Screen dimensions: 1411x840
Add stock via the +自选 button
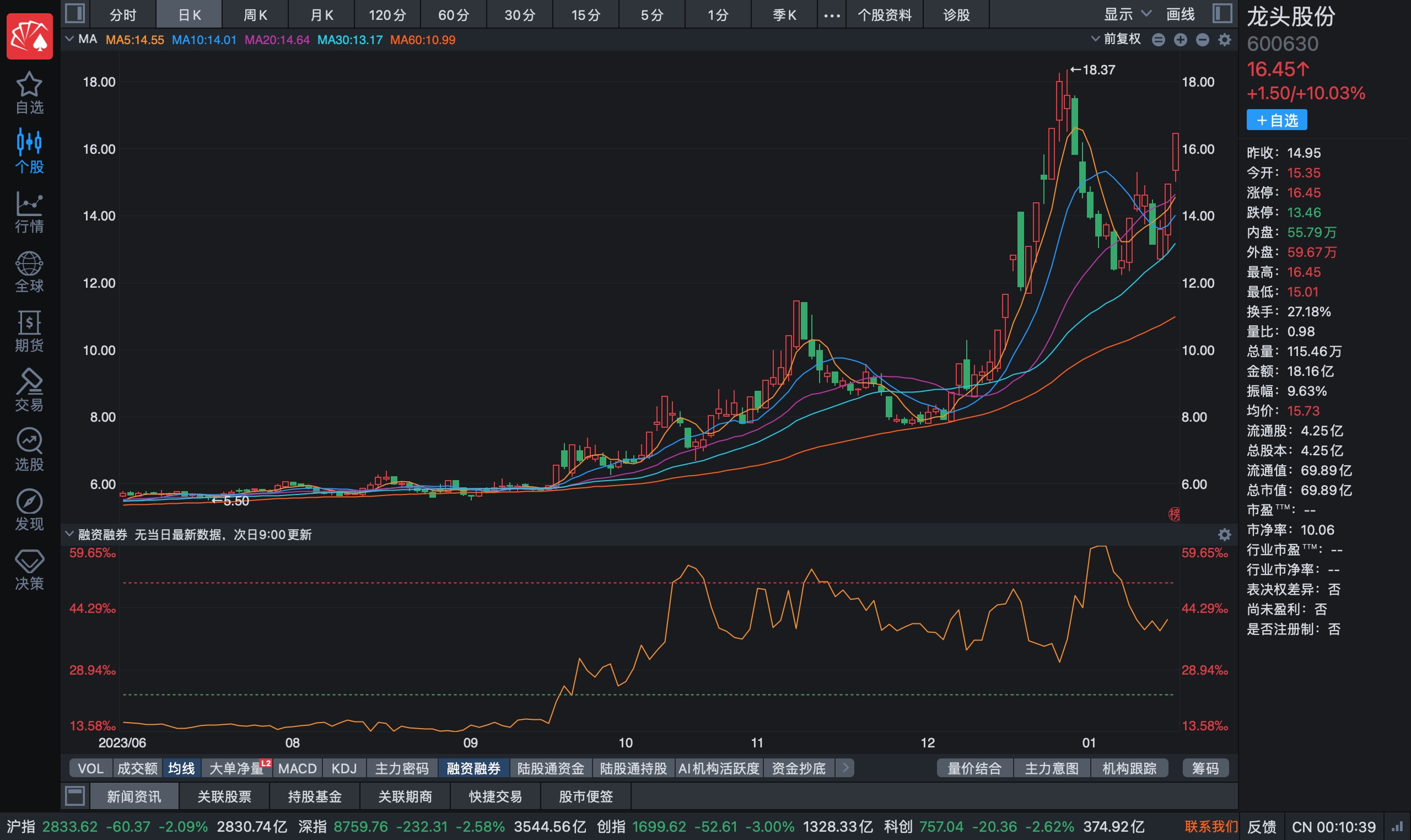click(x=1277, y=120)
